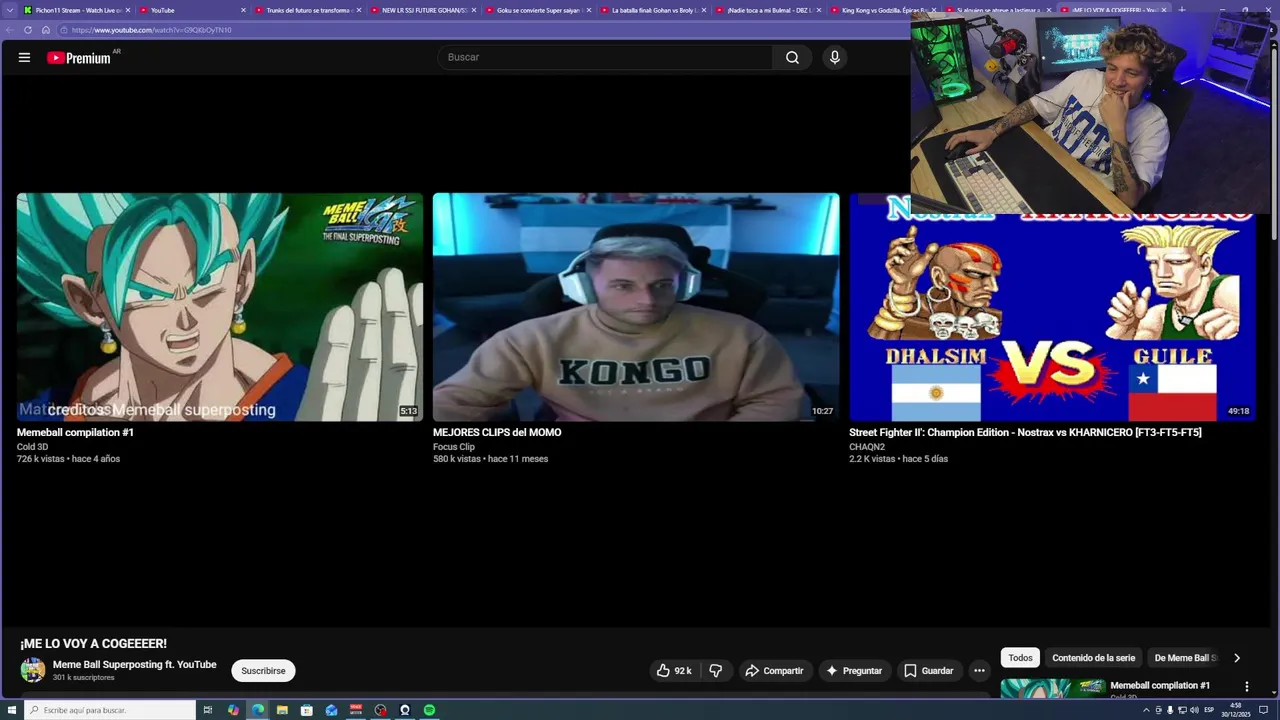Click the white-ring taskbar app icon
1280x720 pixels.
point(405,710)
